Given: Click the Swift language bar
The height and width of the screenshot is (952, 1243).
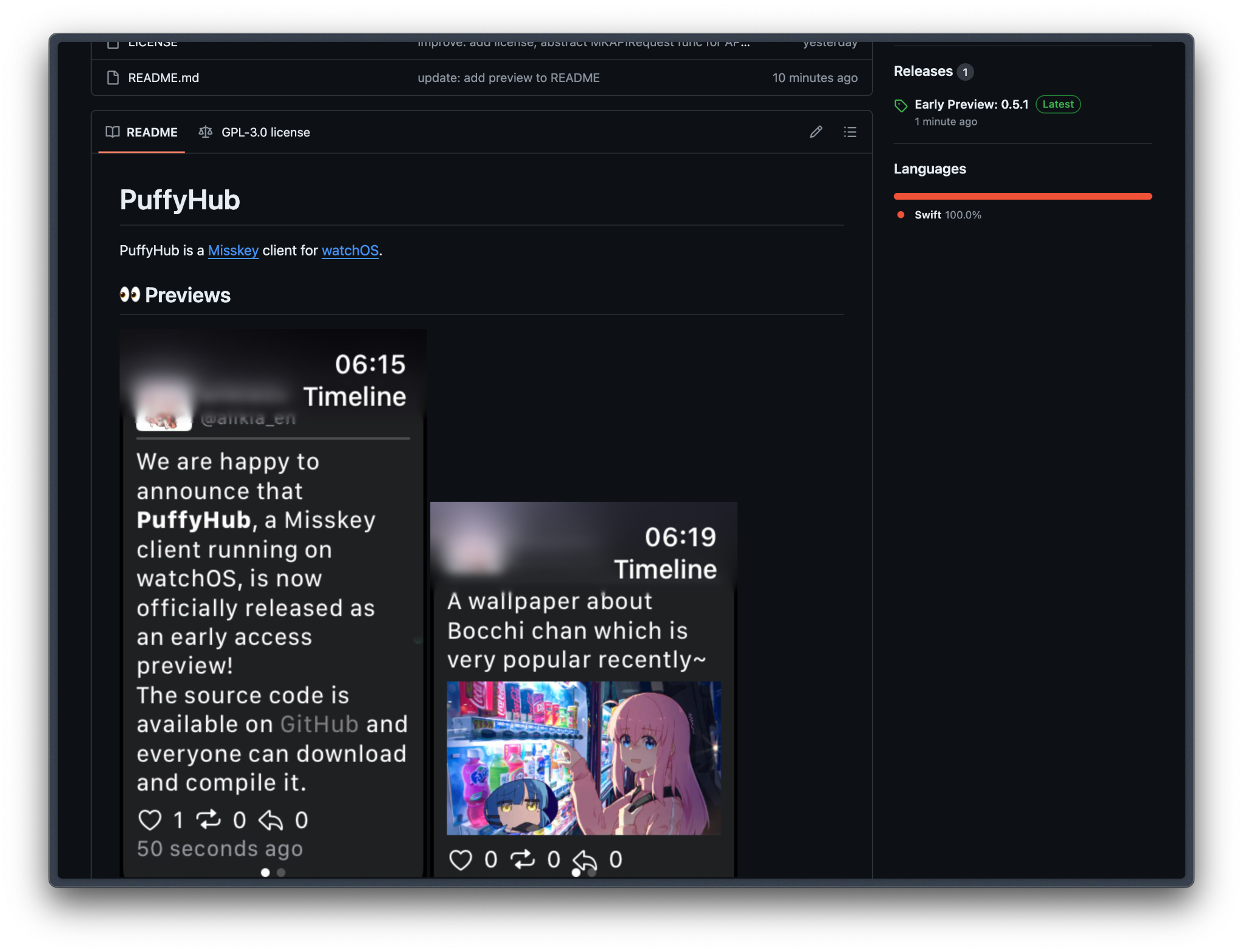Looking at the screenshot, I should [1022, 196].
